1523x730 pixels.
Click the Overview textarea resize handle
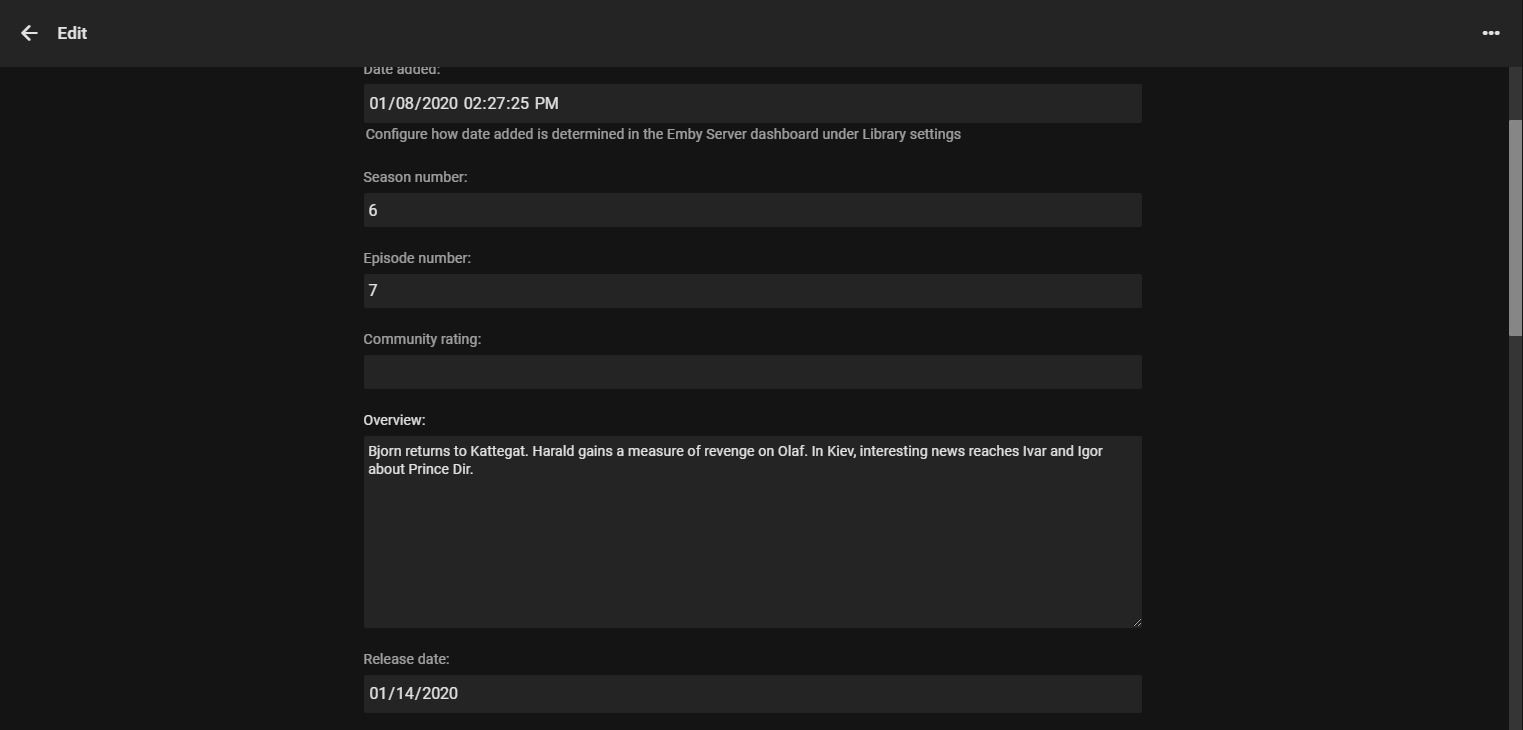click(x=1136, y=621)
